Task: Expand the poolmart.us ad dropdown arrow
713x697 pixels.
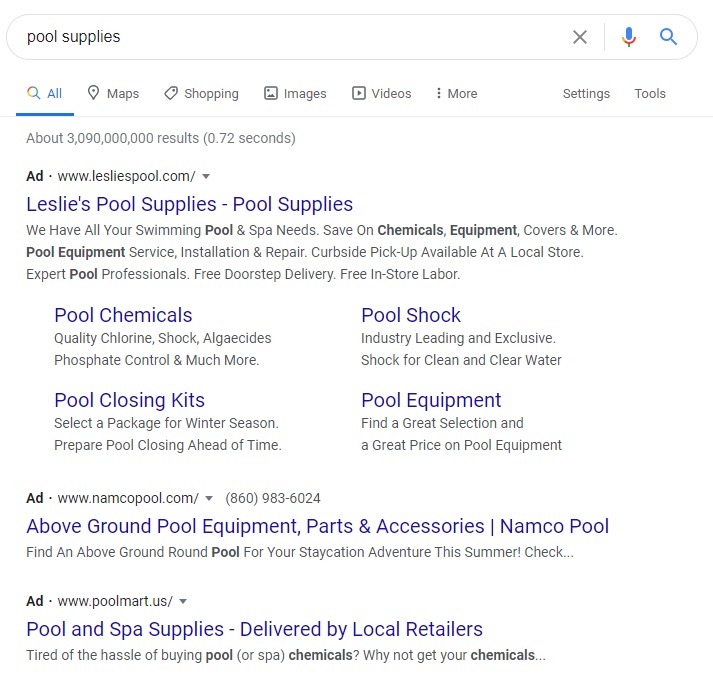Action: click(183, 602)
